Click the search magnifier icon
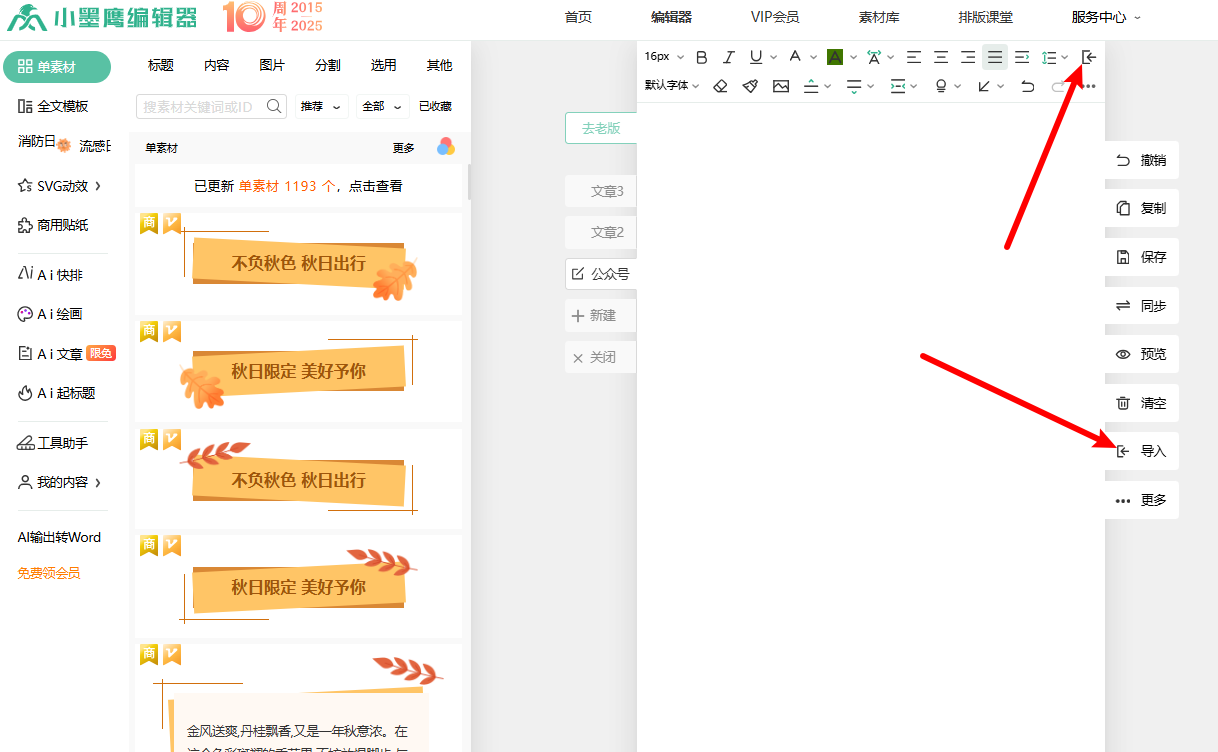1218x752 pixels. tap(275, 106)
